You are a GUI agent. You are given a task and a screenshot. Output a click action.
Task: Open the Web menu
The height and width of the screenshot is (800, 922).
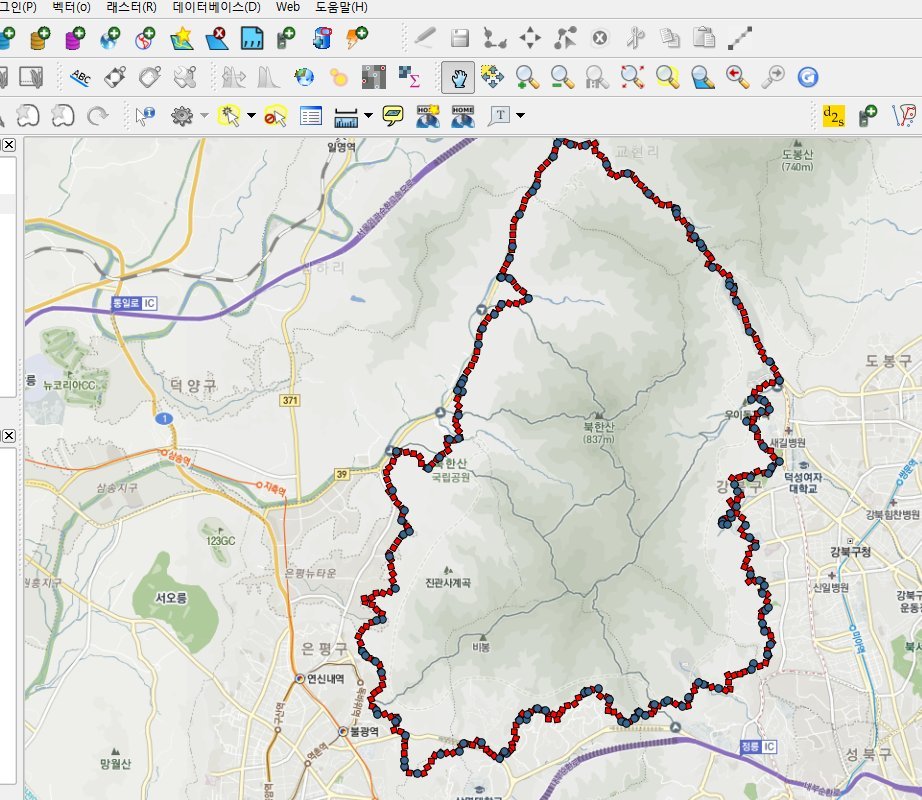click(288, 7)
